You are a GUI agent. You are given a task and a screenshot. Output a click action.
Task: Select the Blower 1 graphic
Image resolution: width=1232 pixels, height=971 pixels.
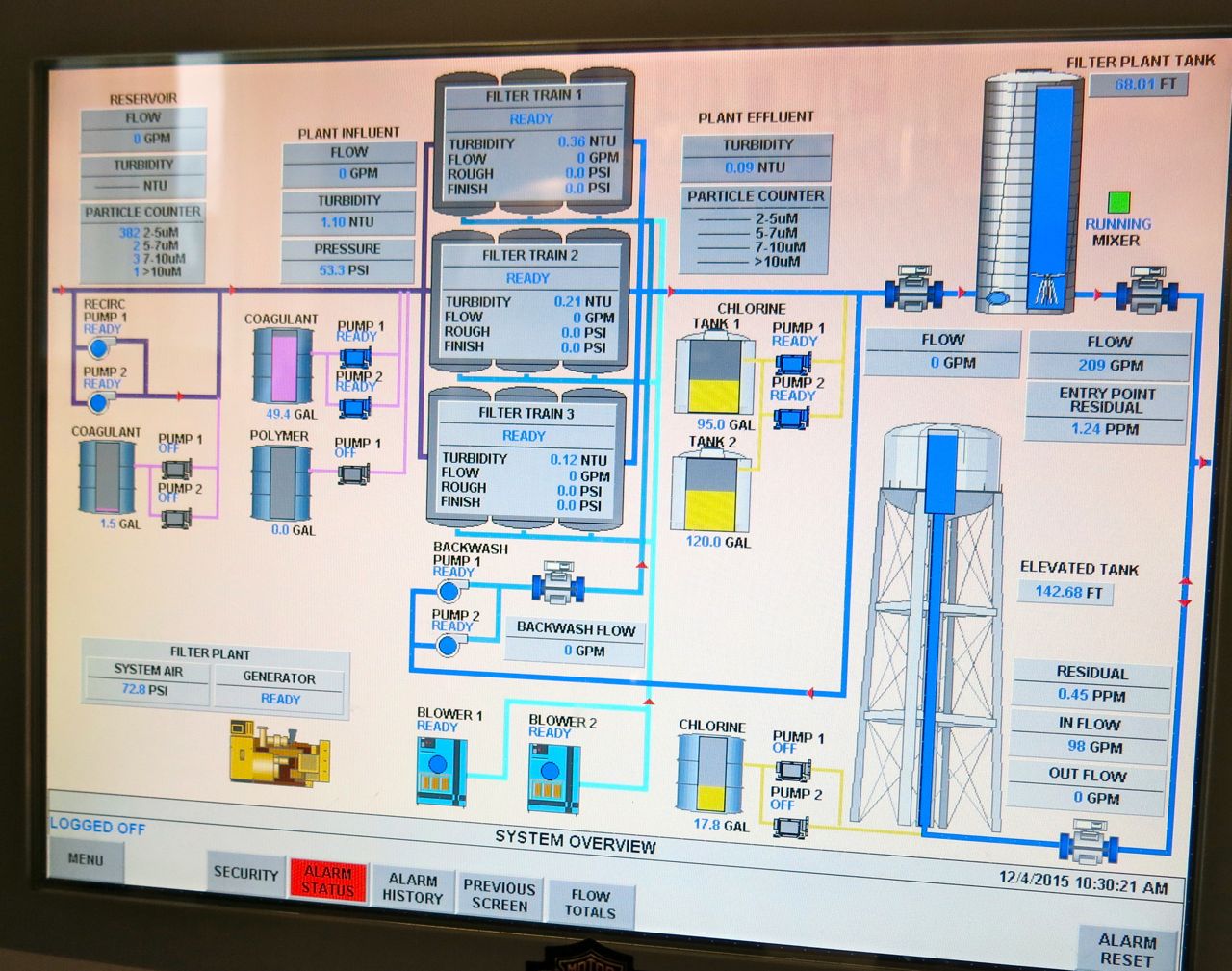442,772
